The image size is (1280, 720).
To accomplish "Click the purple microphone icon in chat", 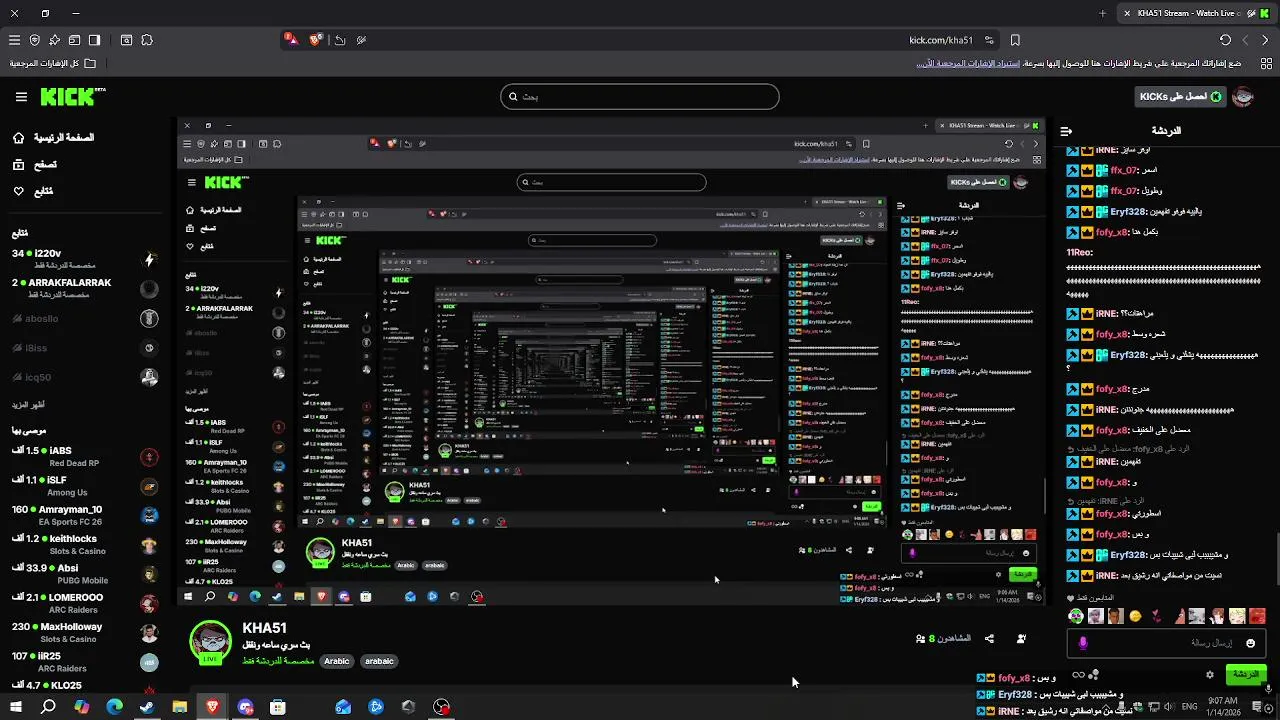I will point(1083,643).
